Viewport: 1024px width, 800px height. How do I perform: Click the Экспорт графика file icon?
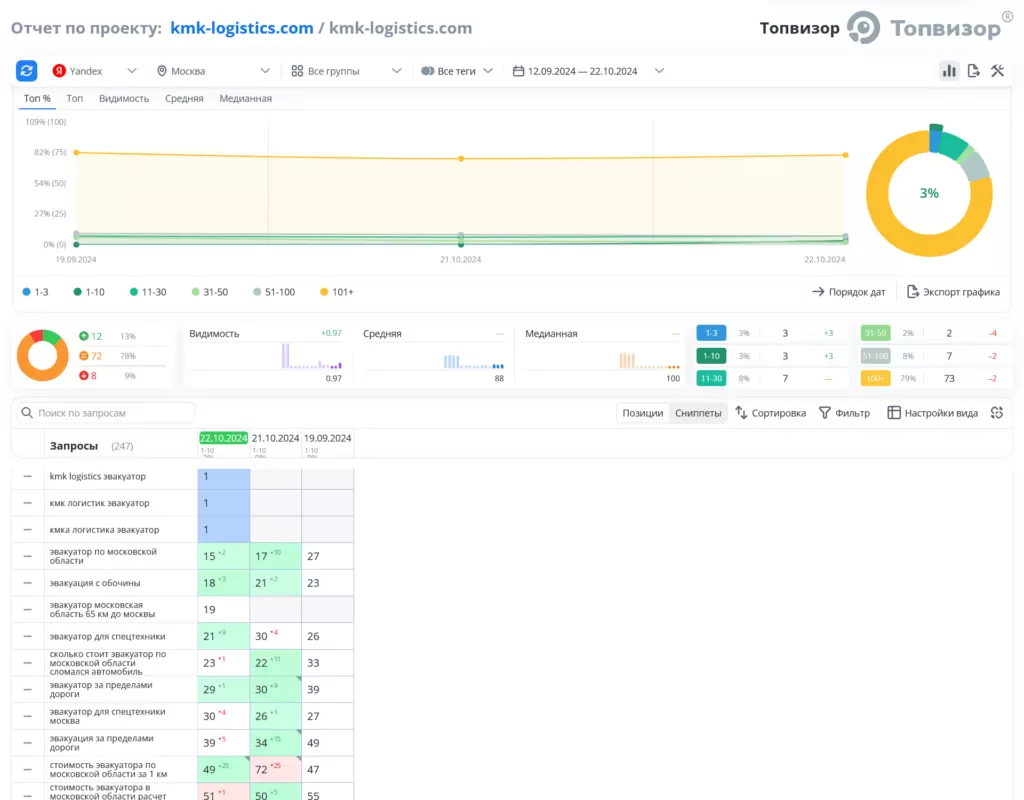[912, 292]
